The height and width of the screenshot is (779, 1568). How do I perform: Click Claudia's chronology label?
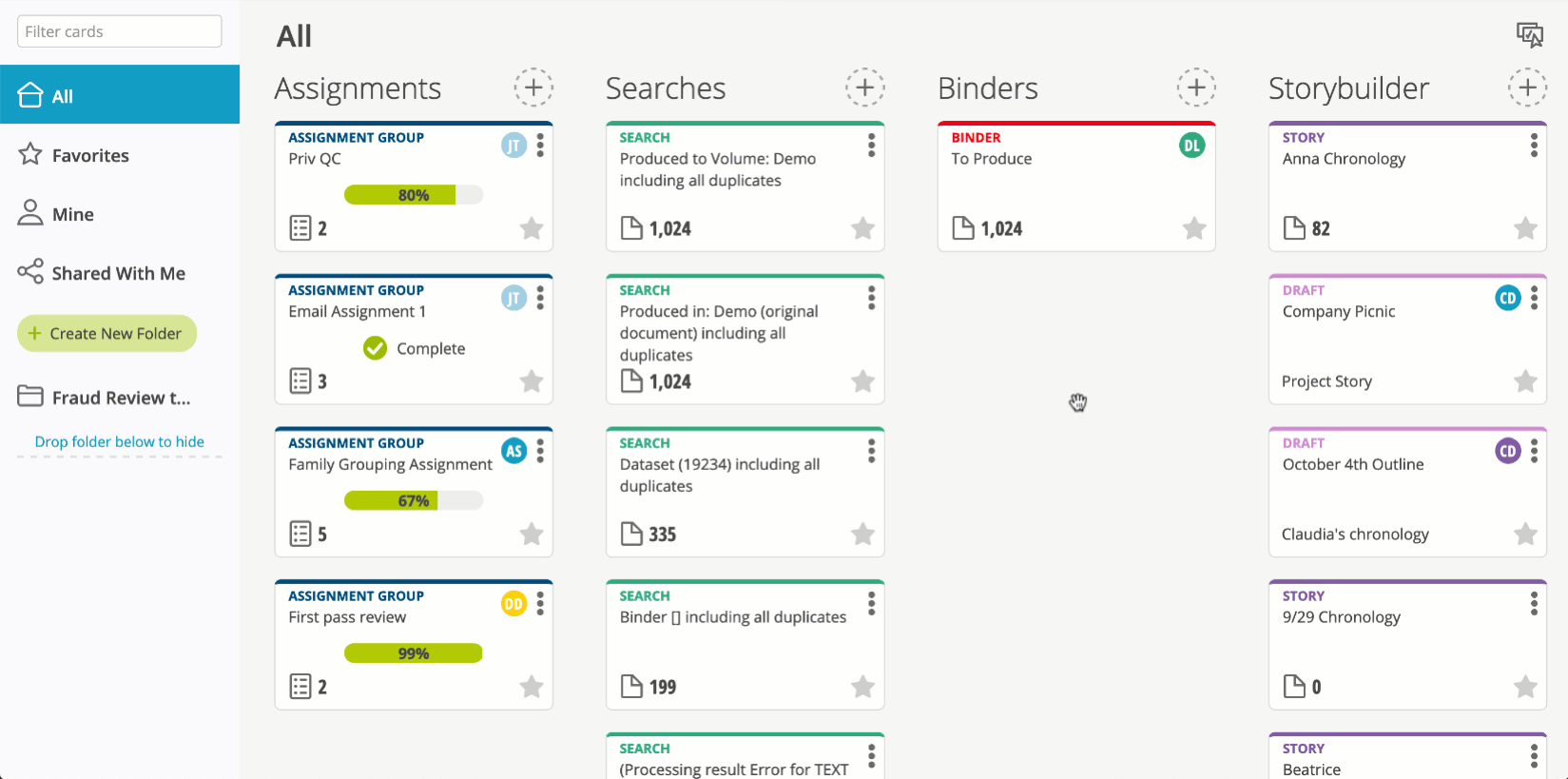(1355, 535)
